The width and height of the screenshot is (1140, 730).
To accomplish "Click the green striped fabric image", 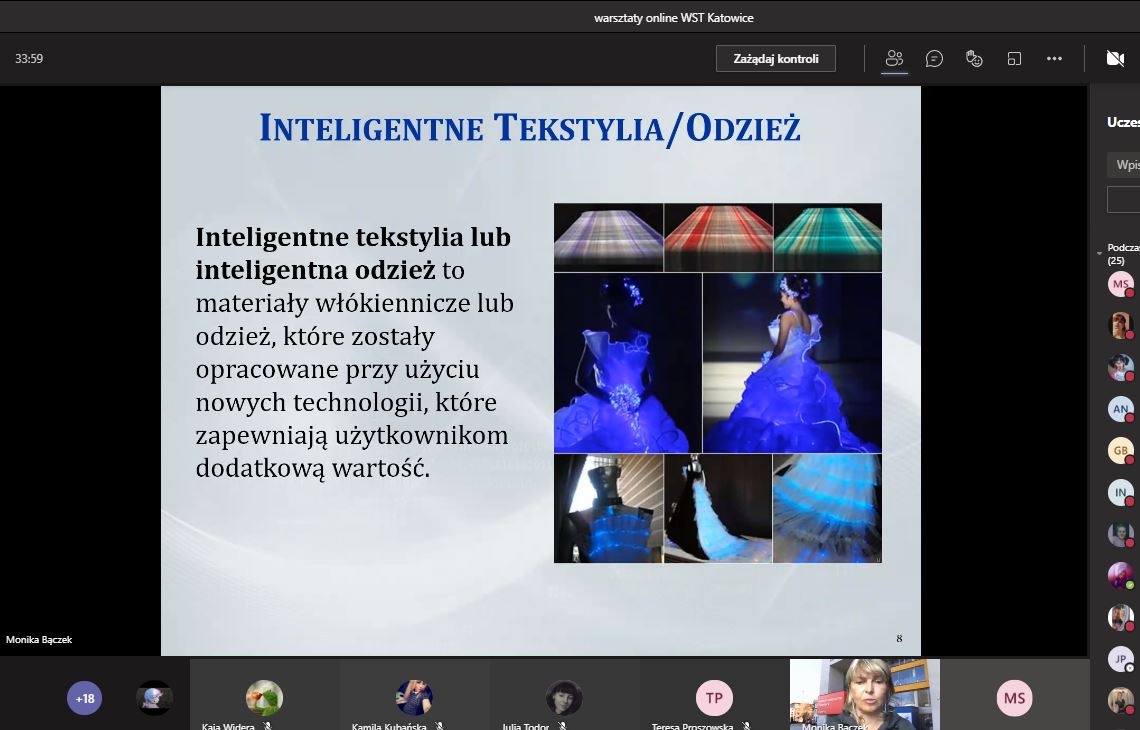I will tap(827, 238).
